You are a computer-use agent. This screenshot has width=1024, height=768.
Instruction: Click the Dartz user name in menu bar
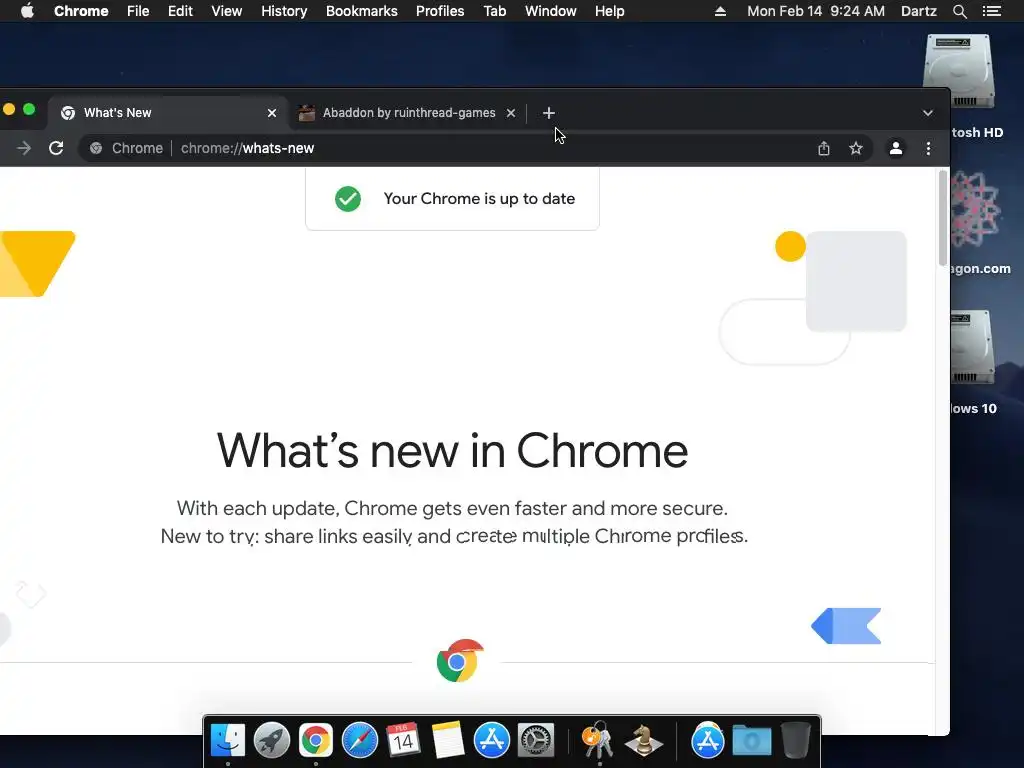[919, 11]
